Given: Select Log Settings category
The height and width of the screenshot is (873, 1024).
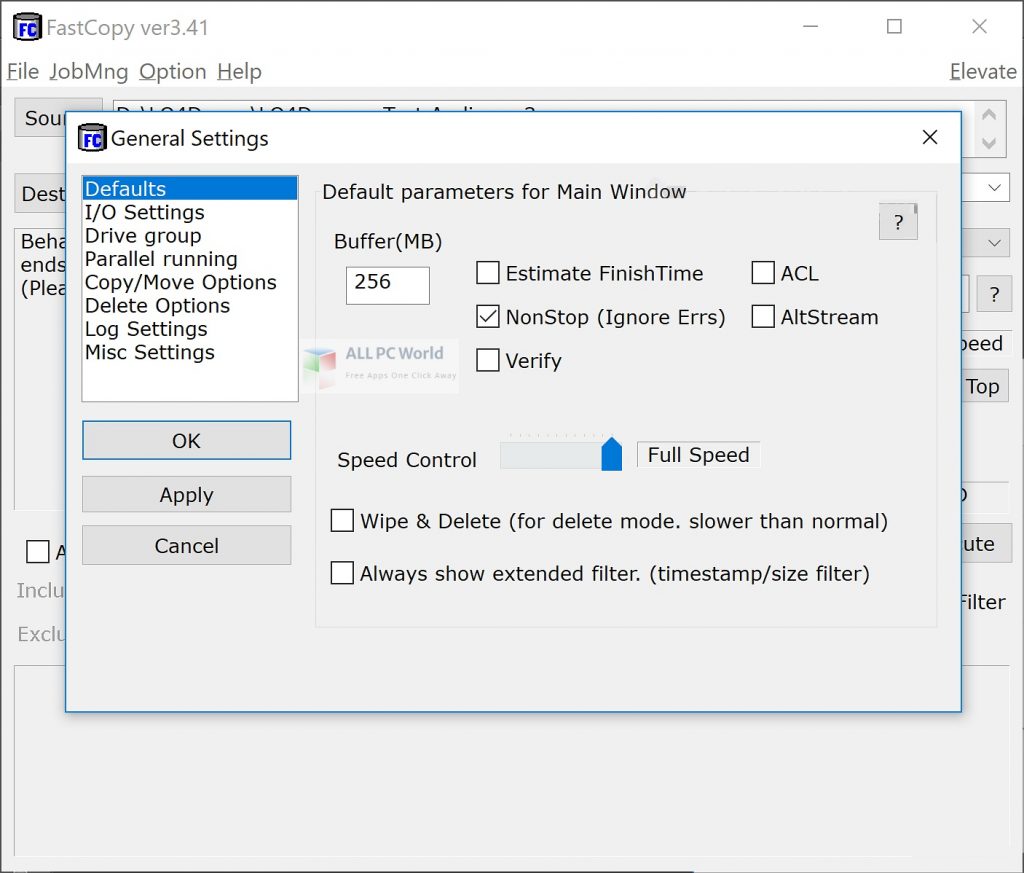Looking at the screenshot, I should pos(189,329).
